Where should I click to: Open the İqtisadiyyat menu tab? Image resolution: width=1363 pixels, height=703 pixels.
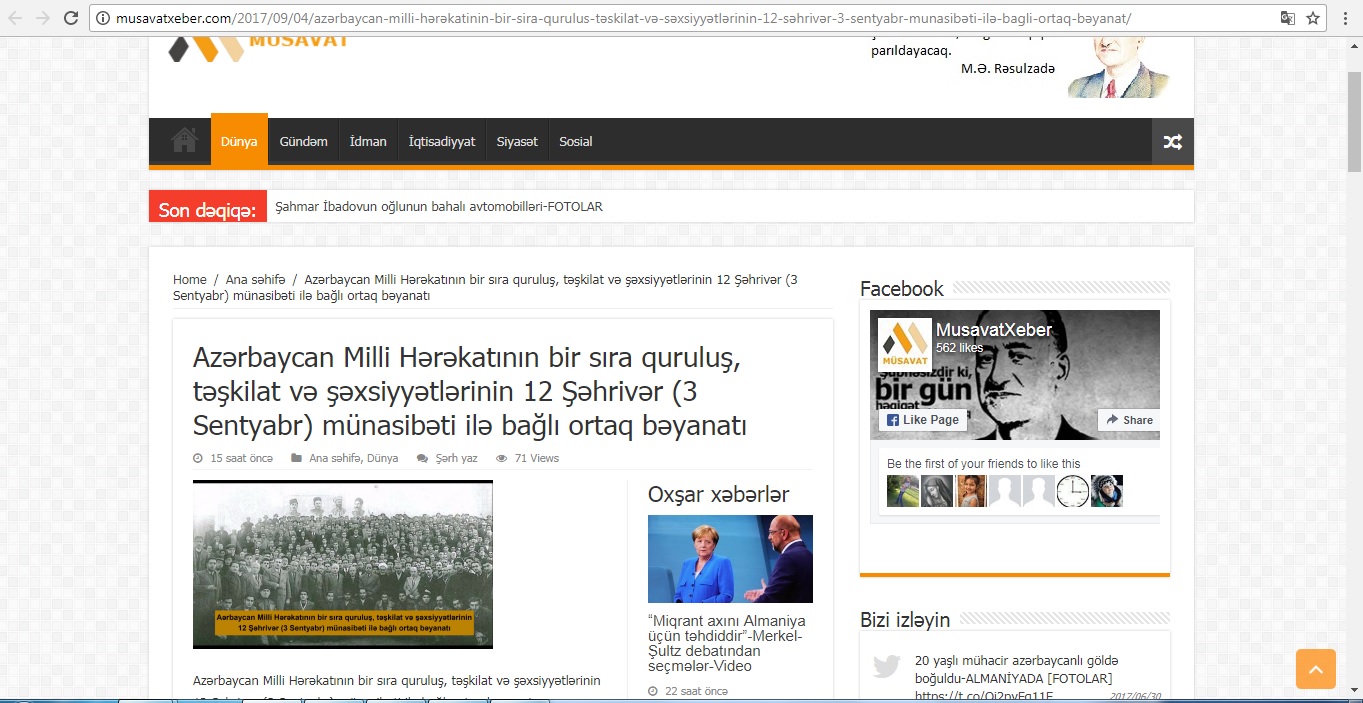tap(441, 142)
